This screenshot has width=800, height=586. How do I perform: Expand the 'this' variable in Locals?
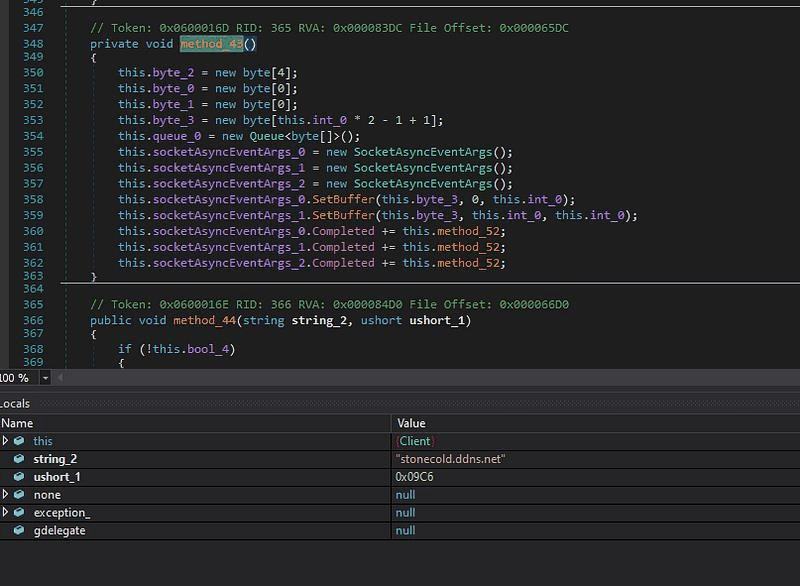coord(5,441)
